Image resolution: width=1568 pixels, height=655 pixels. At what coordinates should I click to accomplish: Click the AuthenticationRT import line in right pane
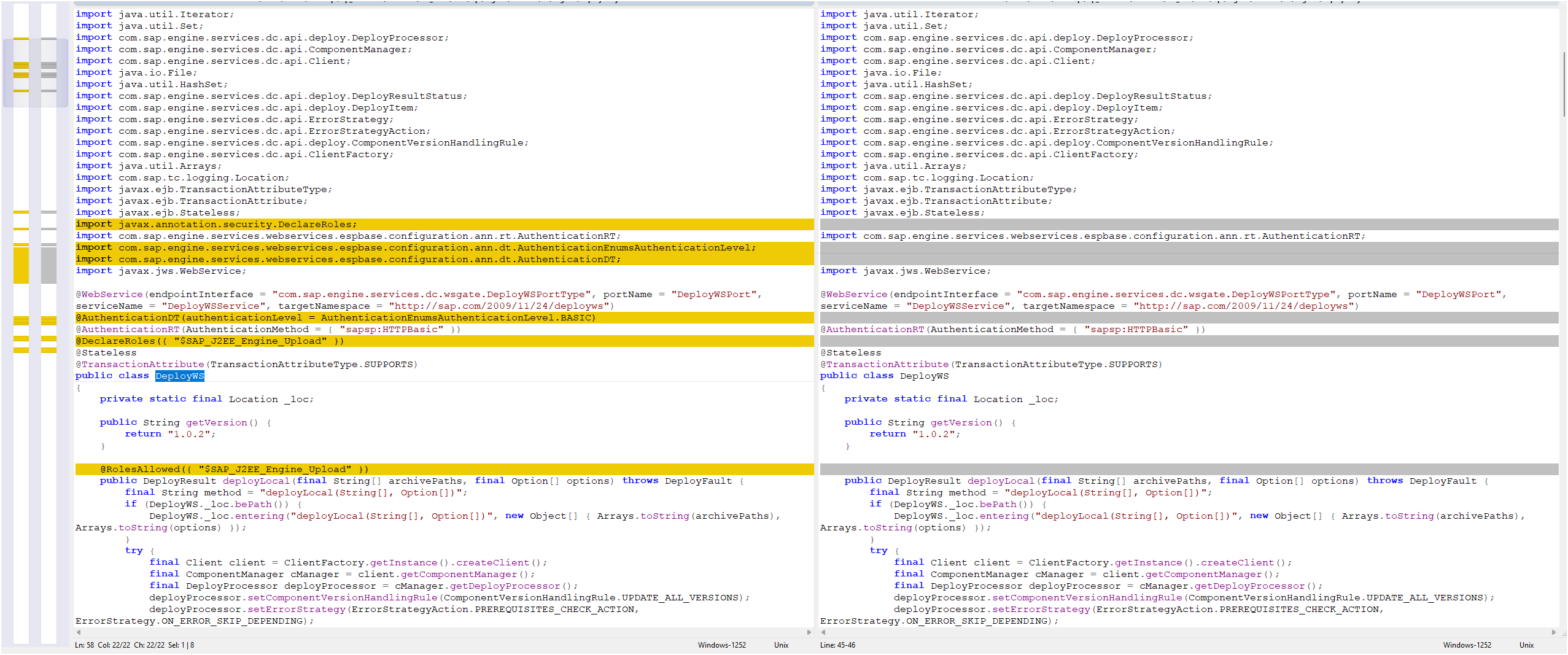[x=1093, y=236]
